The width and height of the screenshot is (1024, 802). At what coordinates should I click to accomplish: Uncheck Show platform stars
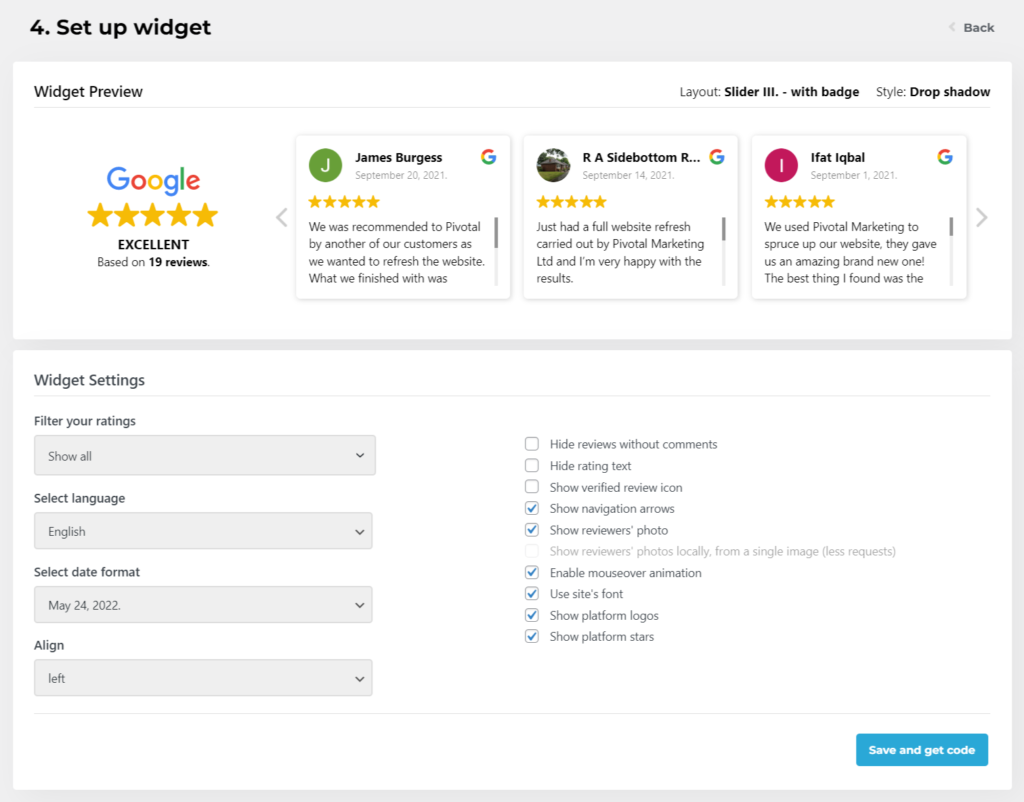(x=532, y=636)
